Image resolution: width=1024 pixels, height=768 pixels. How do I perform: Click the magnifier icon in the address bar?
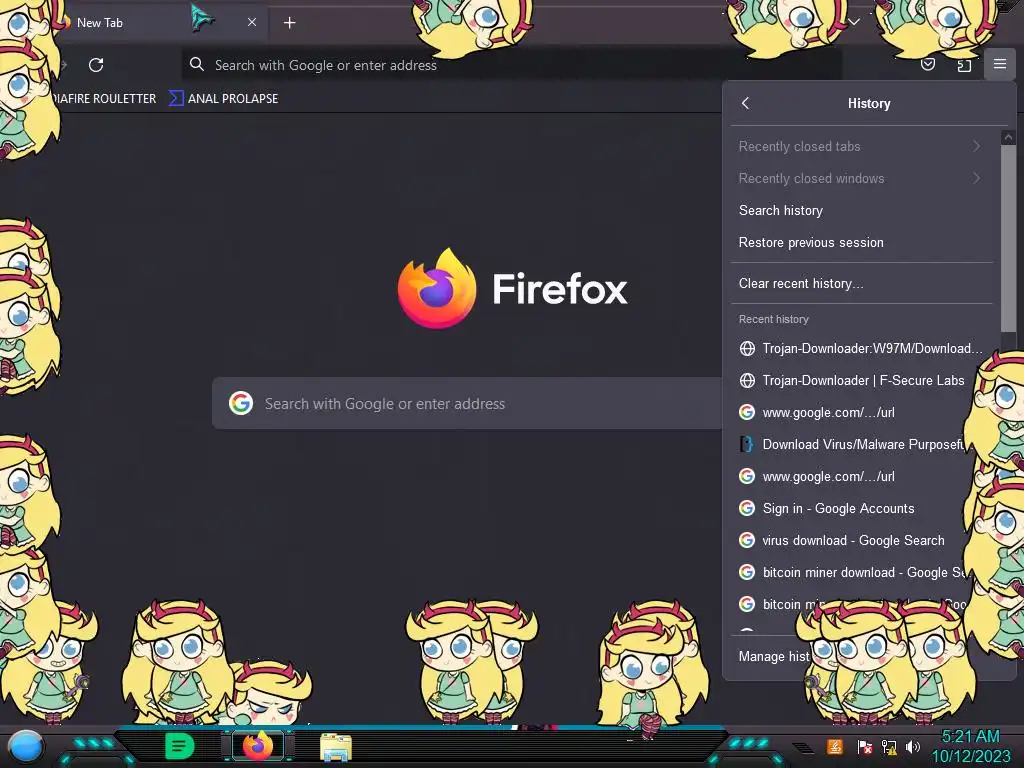[x=197, y=64]
